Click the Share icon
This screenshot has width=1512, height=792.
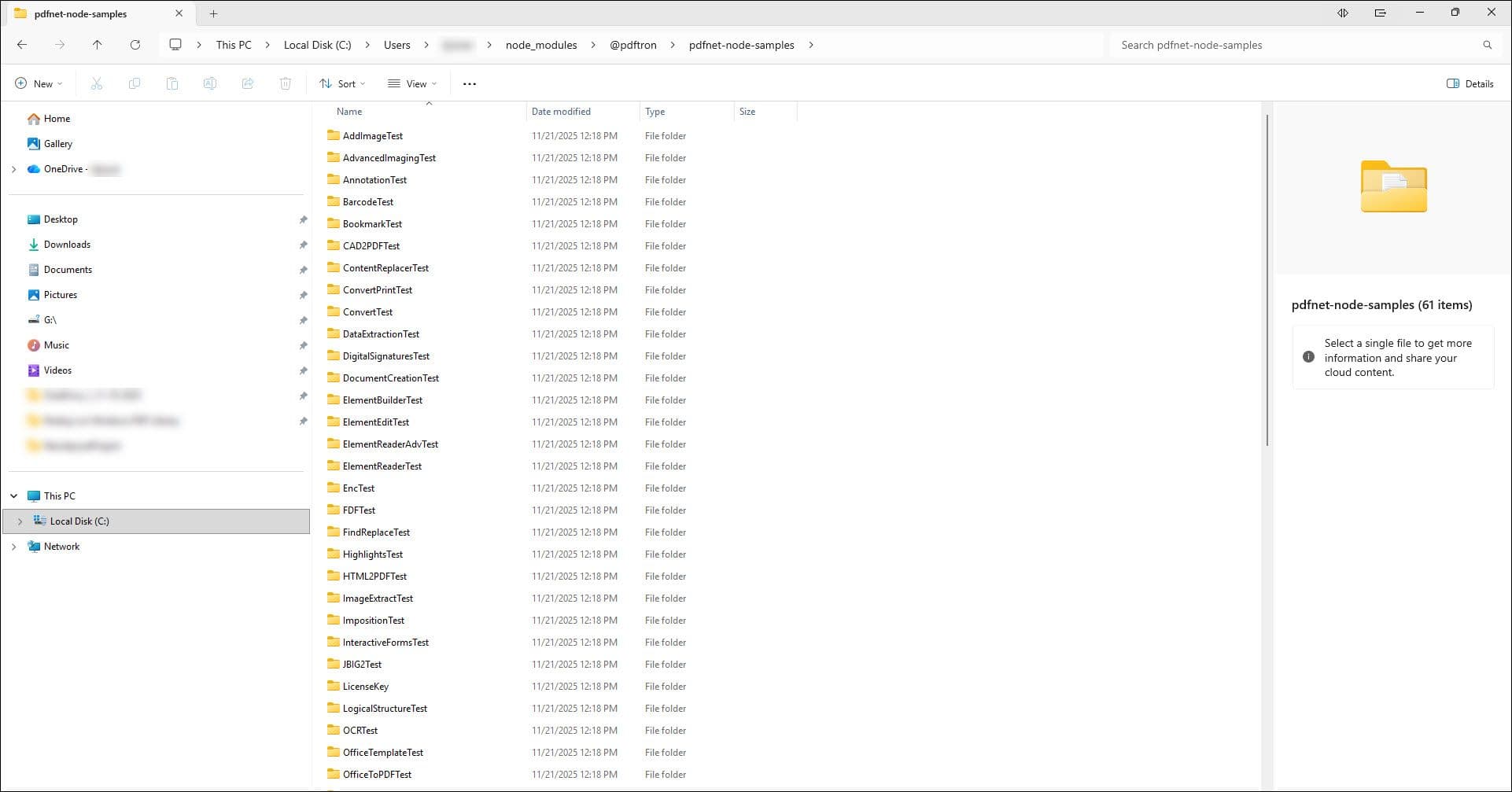[248, 83]
